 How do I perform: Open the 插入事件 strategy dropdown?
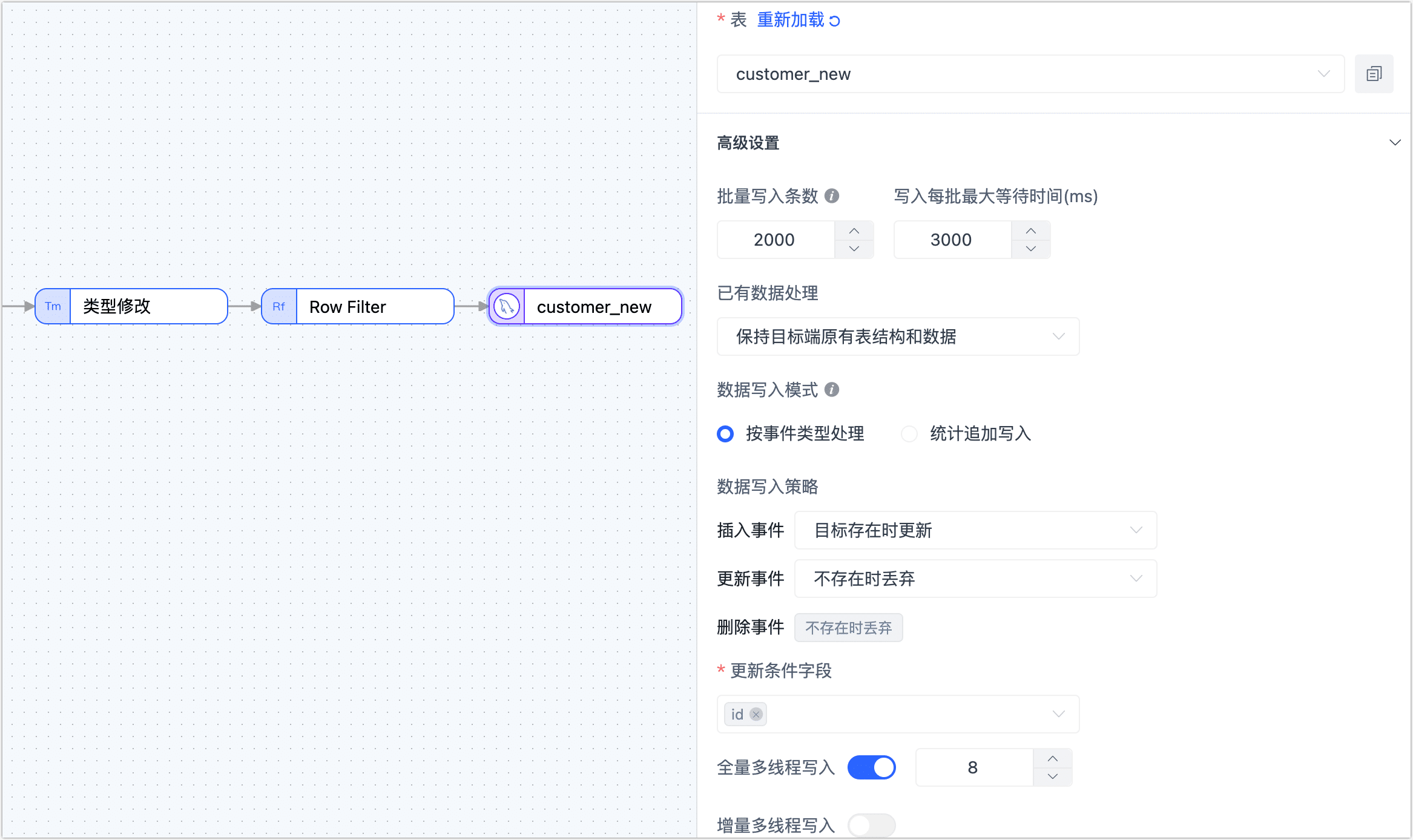(x=975, y=530)
